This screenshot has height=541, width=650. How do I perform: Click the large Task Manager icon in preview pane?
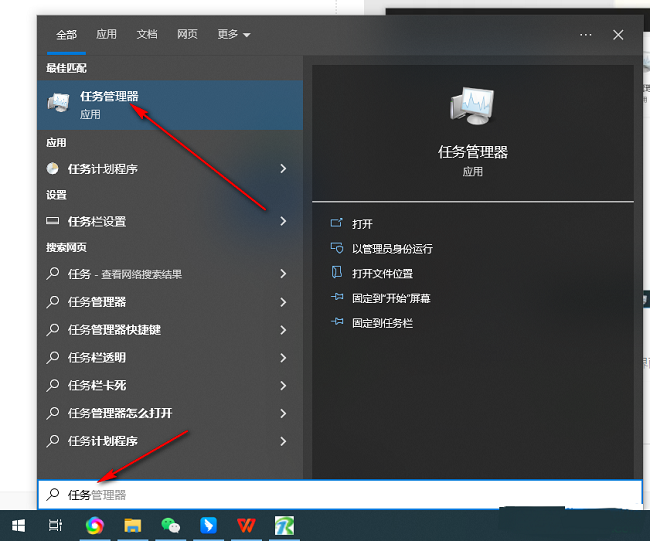[x=472, y=106]
